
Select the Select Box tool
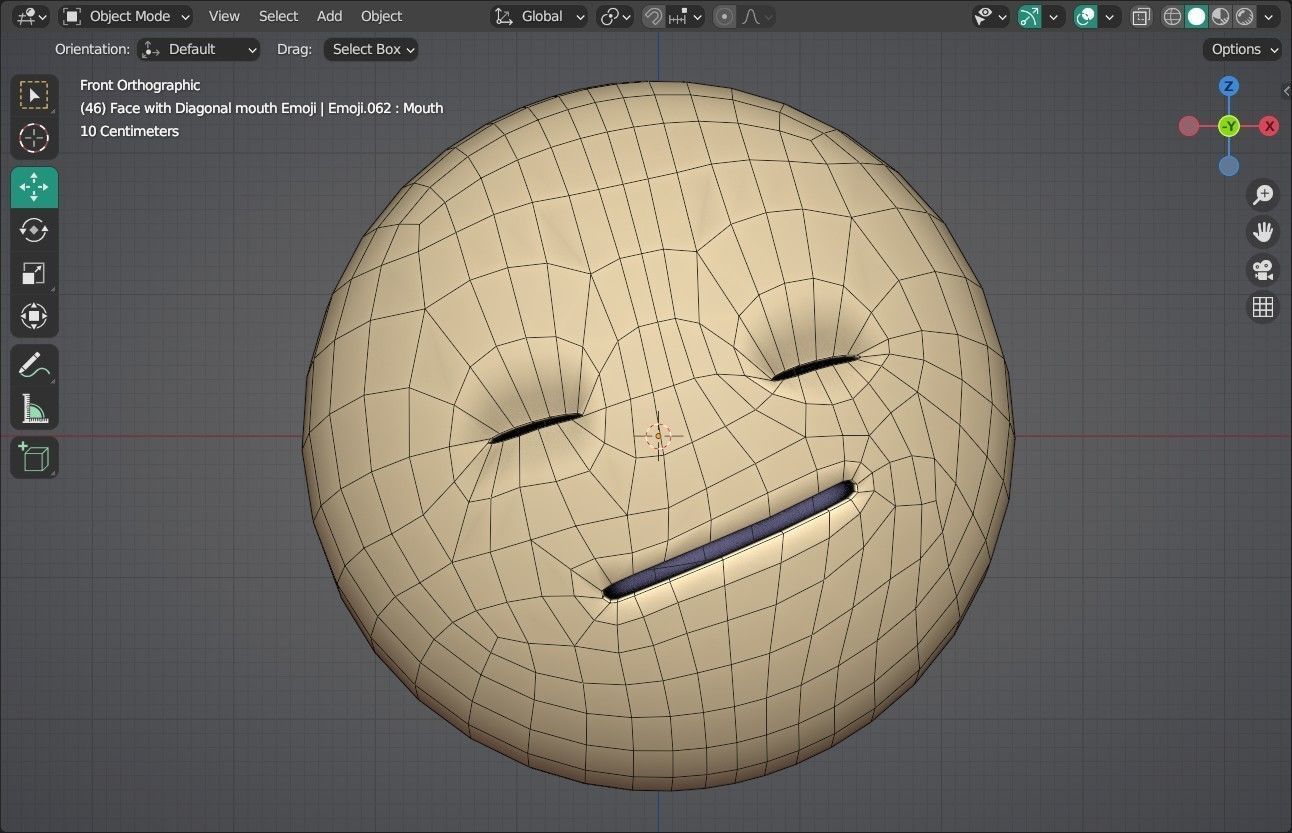34,96
